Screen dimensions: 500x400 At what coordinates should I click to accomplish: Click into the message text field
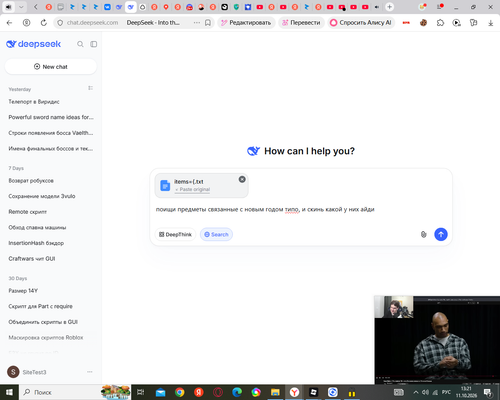[x=301, y=210]
